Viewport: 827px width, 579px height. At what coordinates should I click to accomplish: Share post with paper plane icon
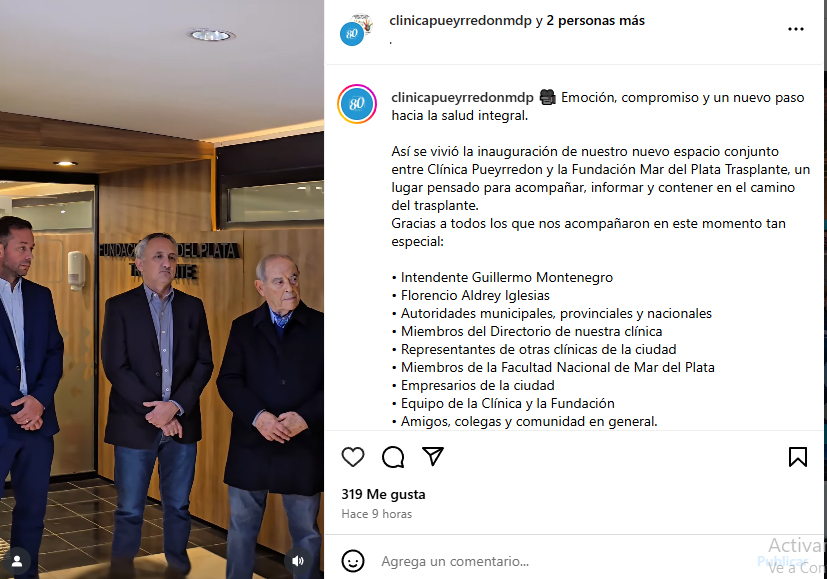pyautogui.click(x=433, y=456)
